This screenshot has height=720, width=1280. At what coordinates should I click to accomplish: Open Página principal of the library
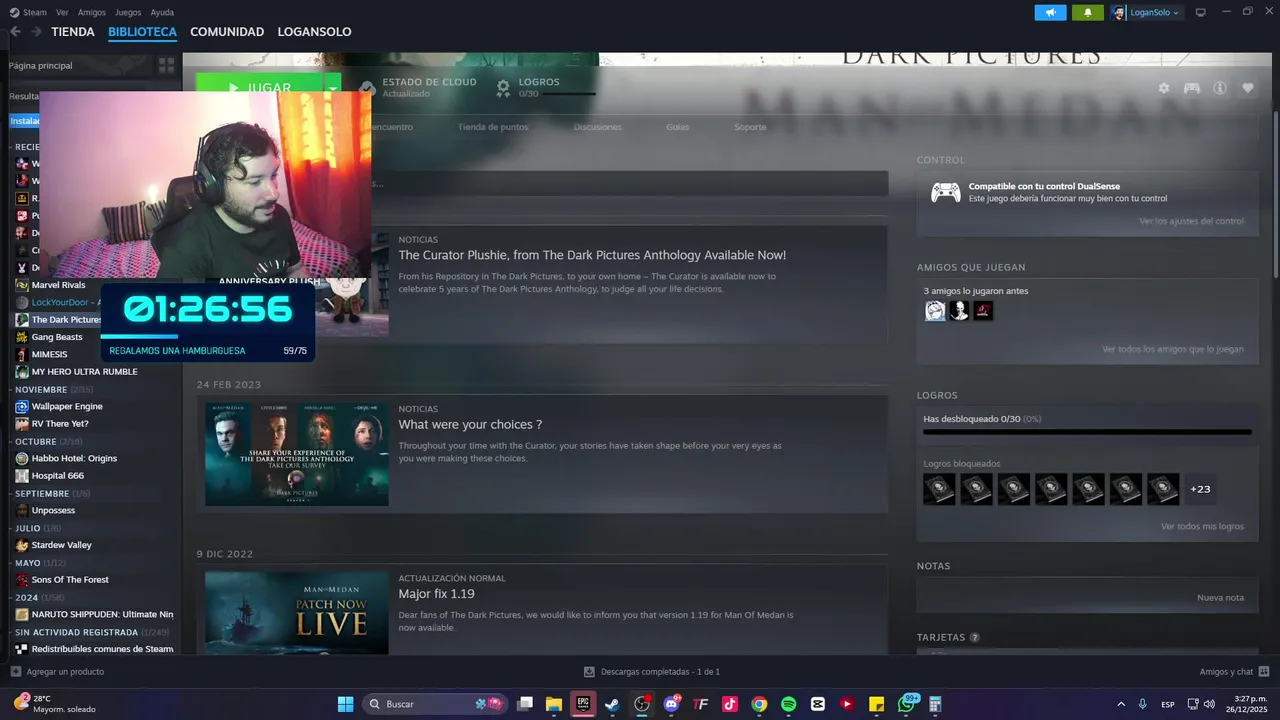(x=41, y=65)
